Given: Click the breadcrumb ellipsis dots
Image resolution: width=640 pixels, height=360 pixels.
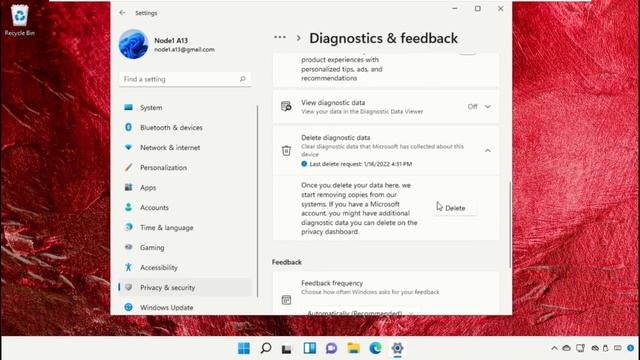Looking at the screenshot, I should click(x=280, y=38).
